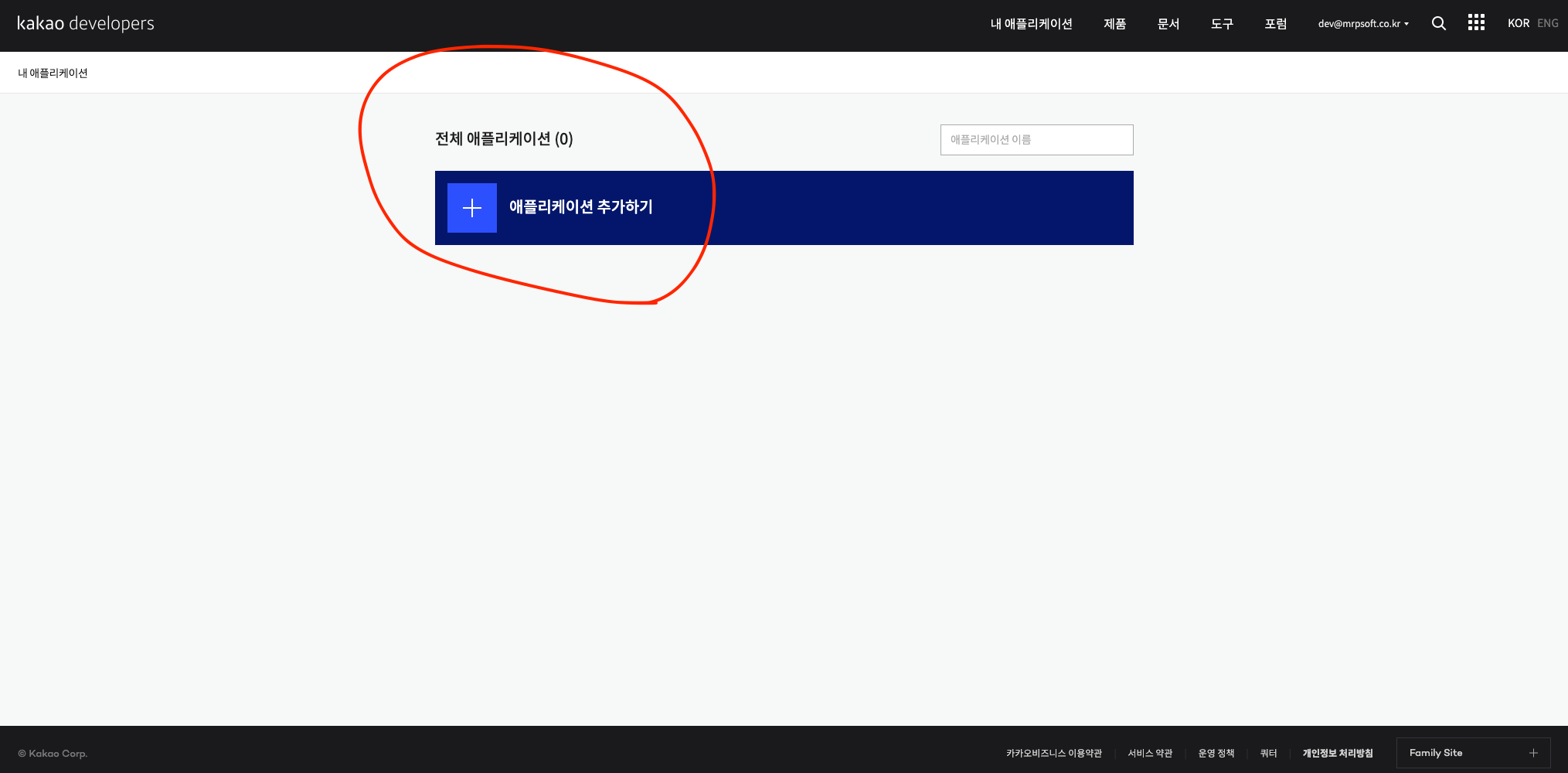Focus the 애플리케이션 이름 search field
The width and height of the screenshot is (1568, 773).
1036,140
